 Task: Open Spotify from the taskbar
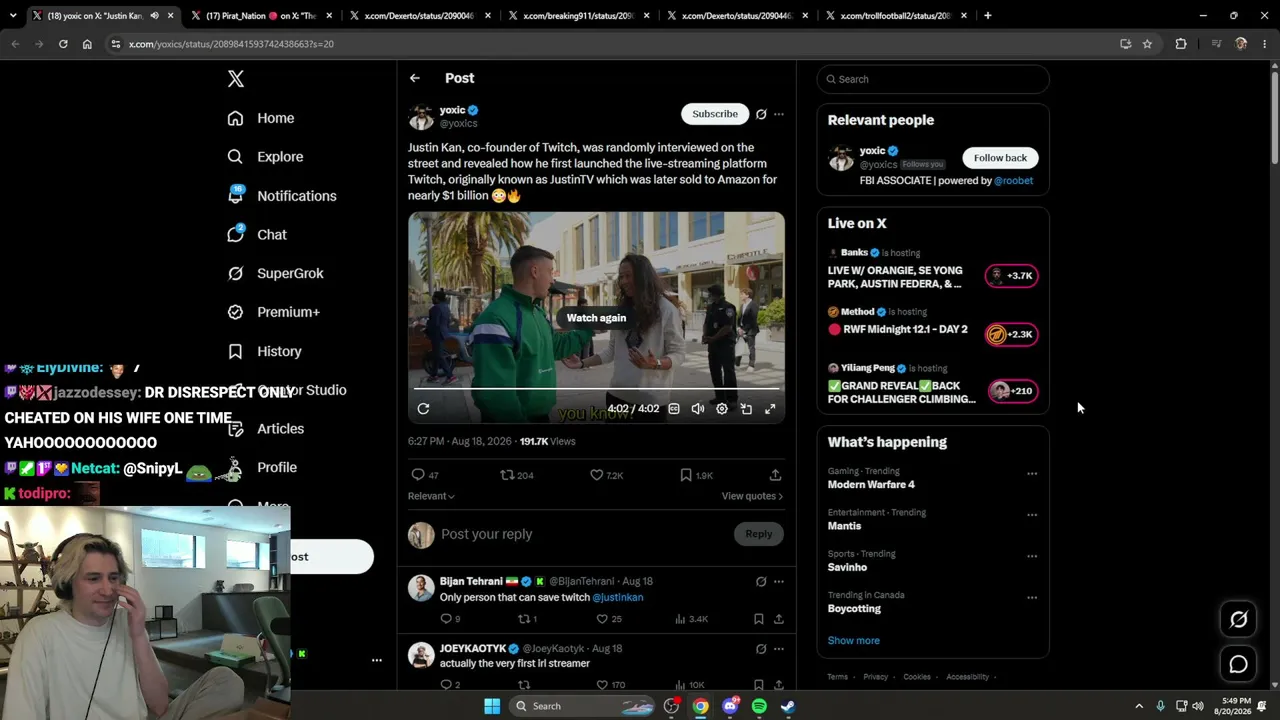pos(759,706)
